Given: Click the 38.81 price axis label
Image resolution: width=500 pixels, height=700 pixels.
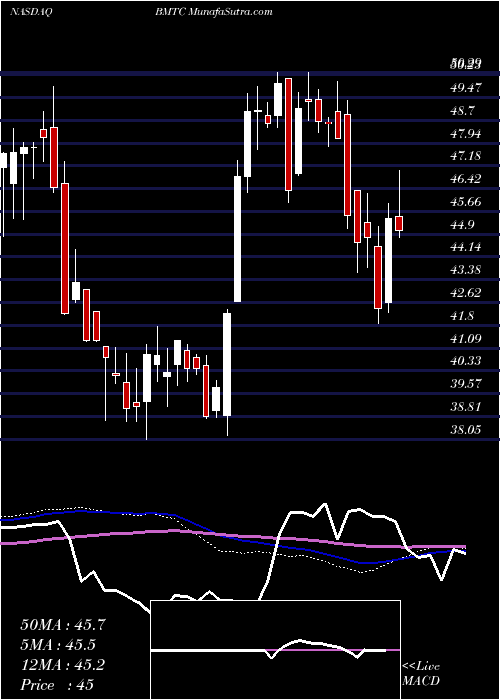Looking at the screenshot, I should [x=466, y=407].
